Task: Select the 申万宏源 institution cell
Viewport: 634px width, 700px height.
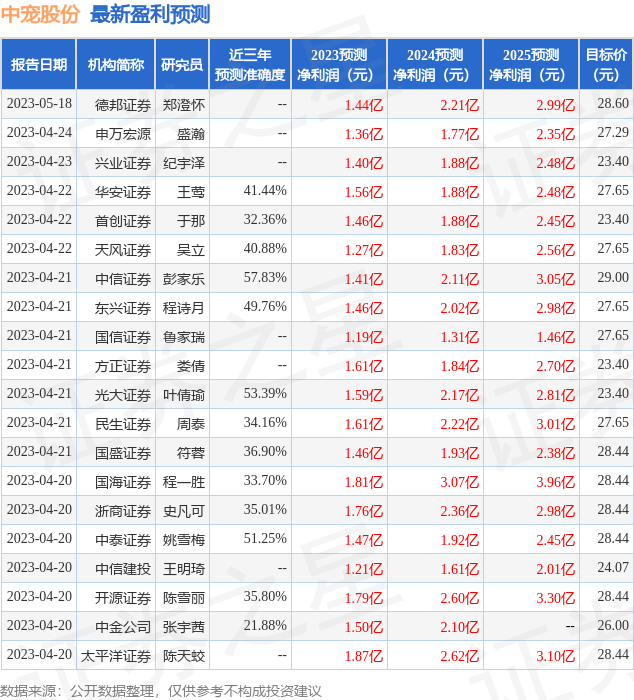Action: (123, 133)
